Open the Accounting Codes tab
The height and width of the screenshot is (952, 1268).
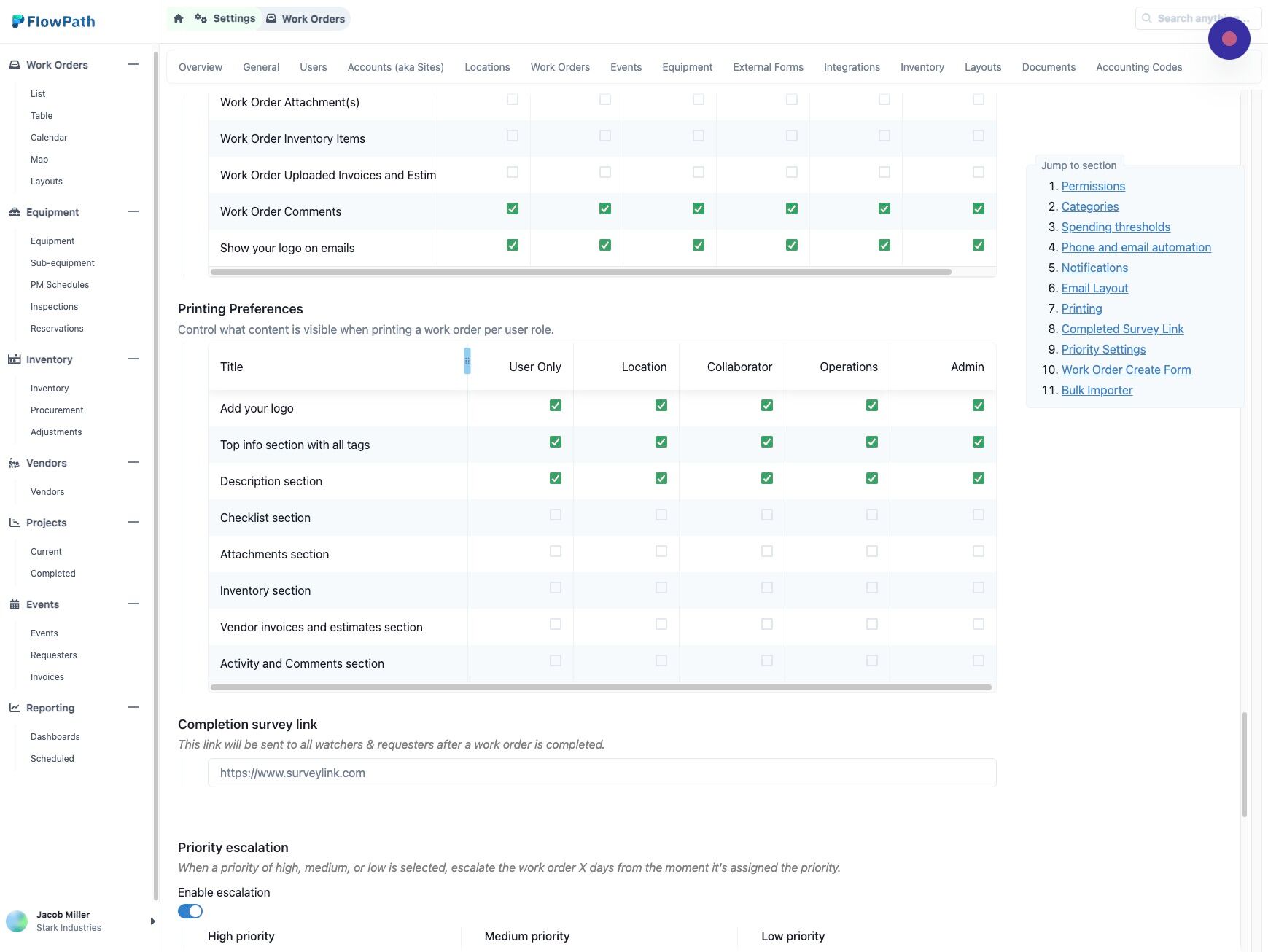pyautogui.click(x=1139, y=67)
